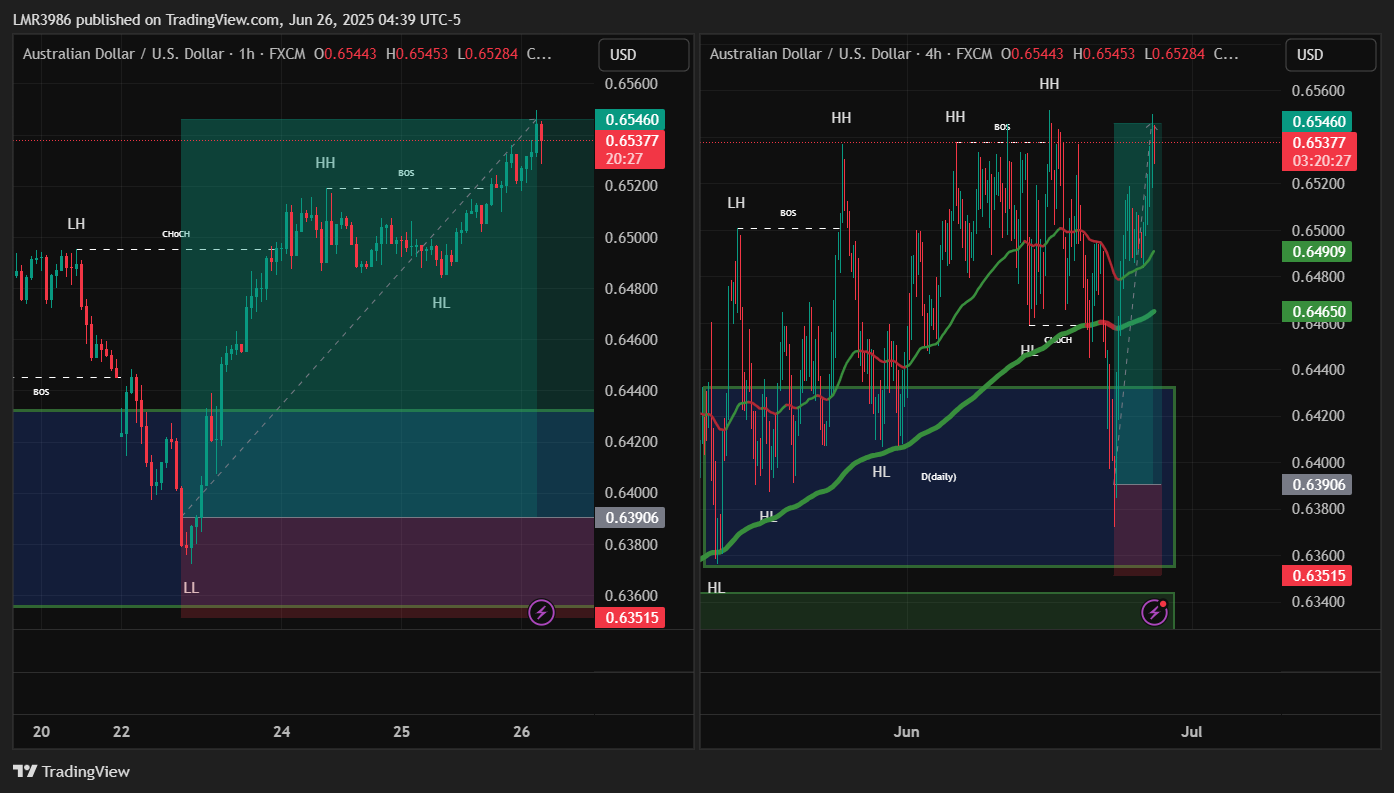Screen dimensions: 1394x793
Task: Click the CHoCH label on the 1h chart
Action: click(176, 234)
